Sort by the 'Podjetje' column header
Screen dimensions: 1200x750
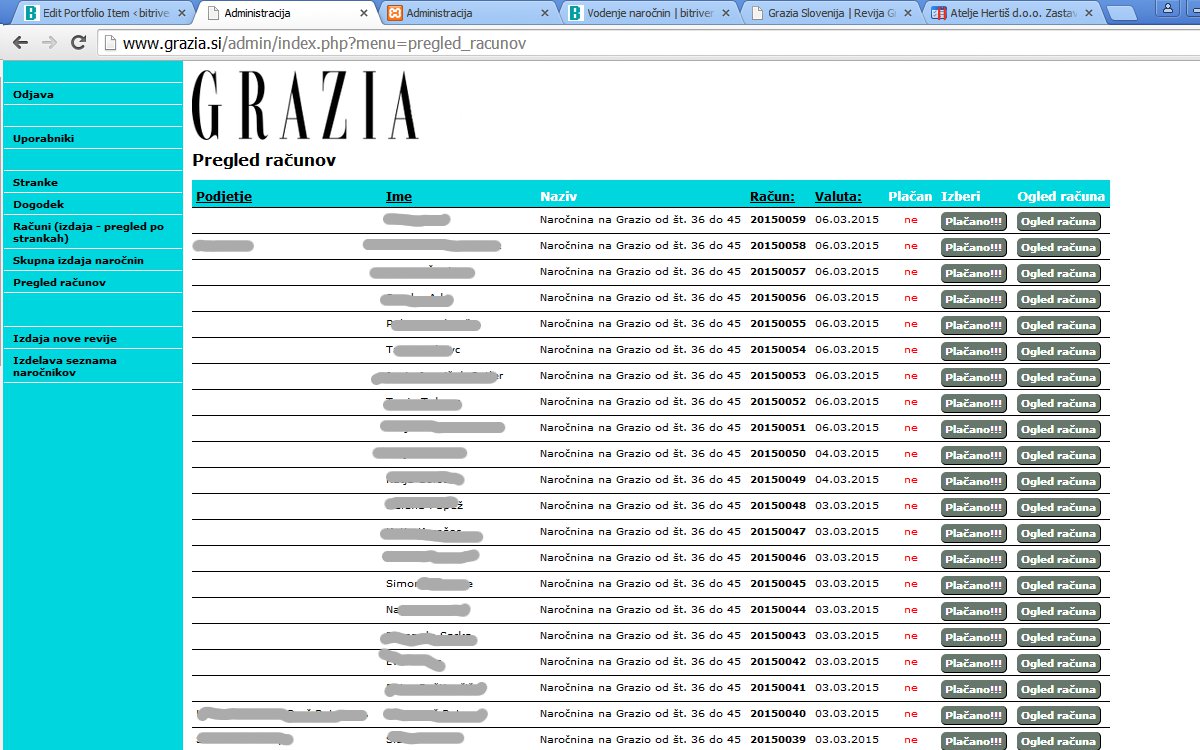224,197
